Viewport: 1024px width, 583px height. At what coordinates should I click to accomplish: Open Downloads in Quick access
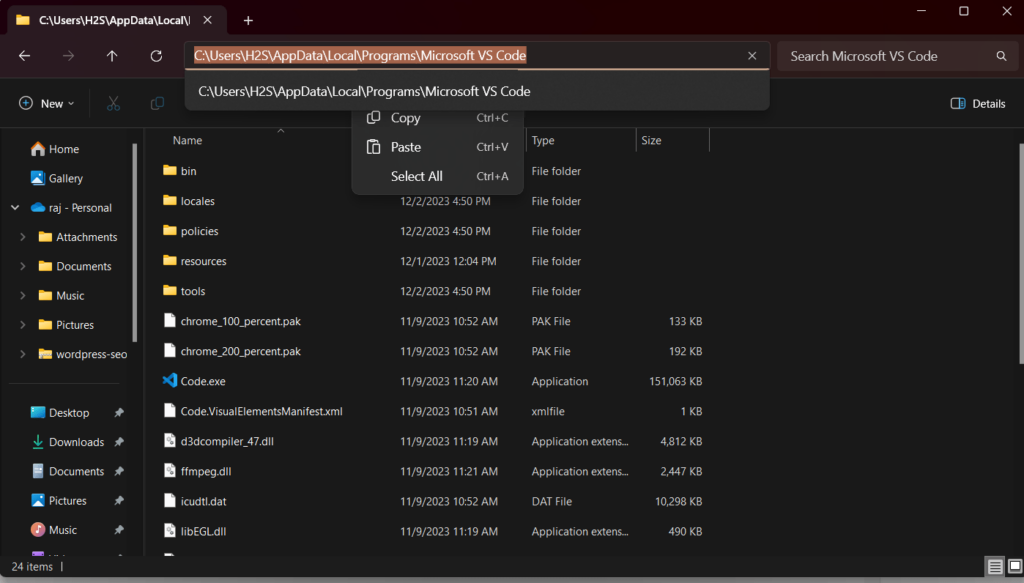point(76,442)
